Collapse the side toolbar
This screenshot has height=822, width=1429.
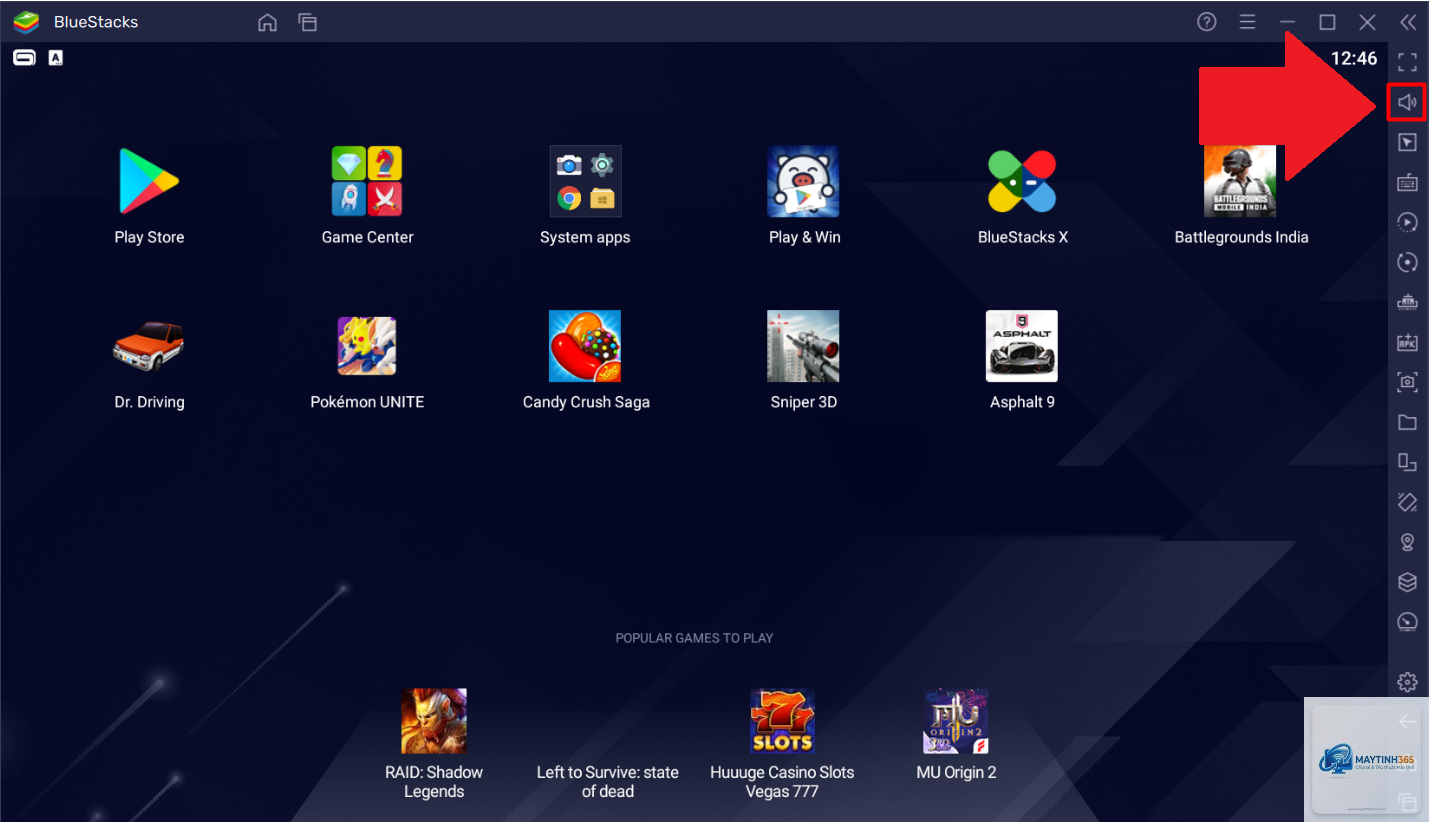pyautogui.click(x=1408, y=22)
